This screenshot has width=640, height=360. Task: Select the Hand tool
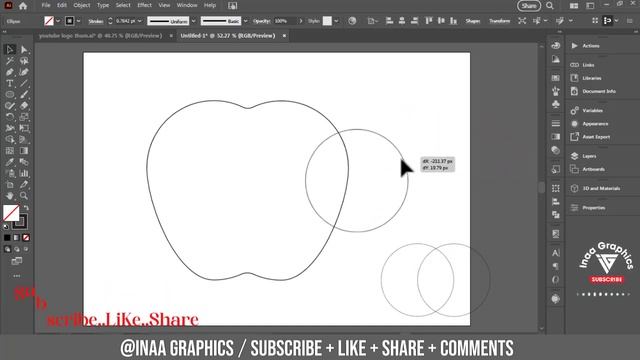[10, 196]
